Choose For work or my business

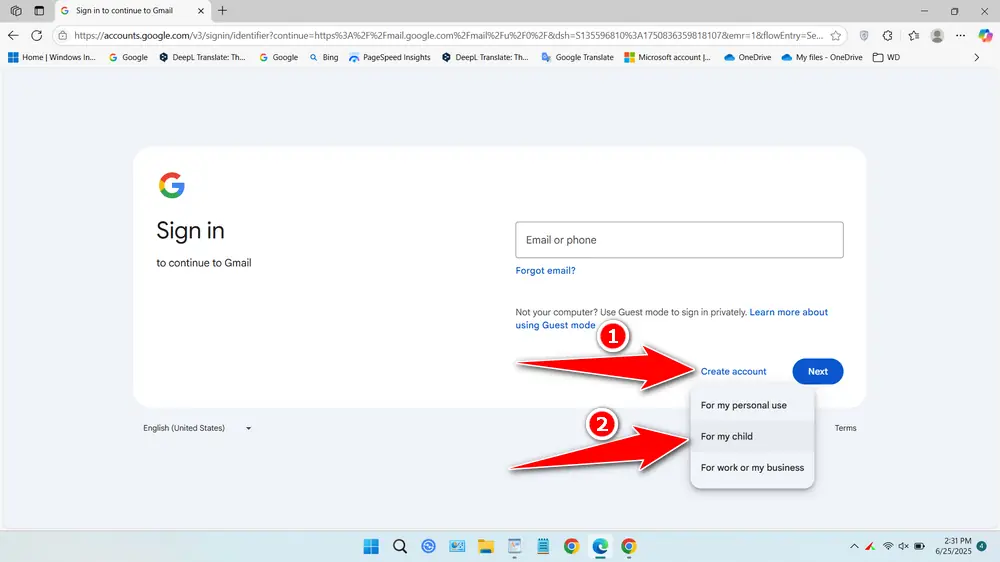(752, 468)
